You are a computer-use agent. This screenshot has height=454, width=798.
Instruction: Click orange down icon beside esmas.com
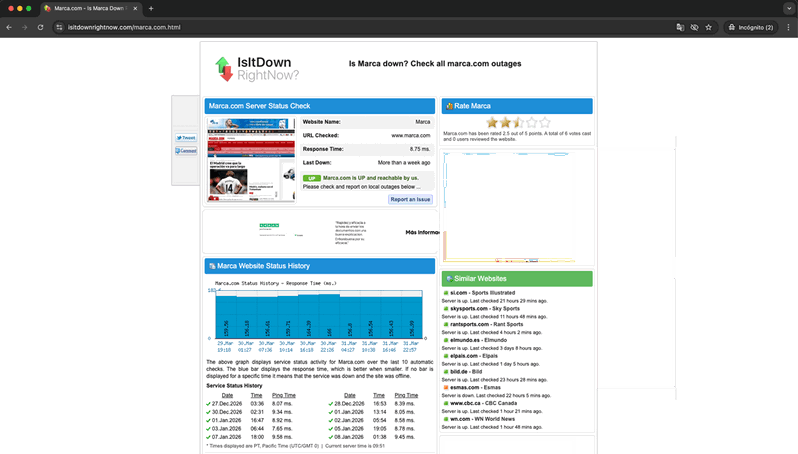[x=446, y=388]
